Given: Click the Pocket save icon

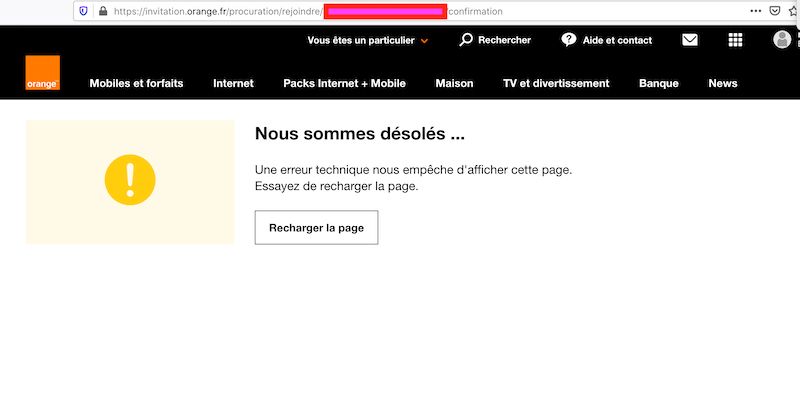Looking at the screenshot, I should tap(774, 11).
